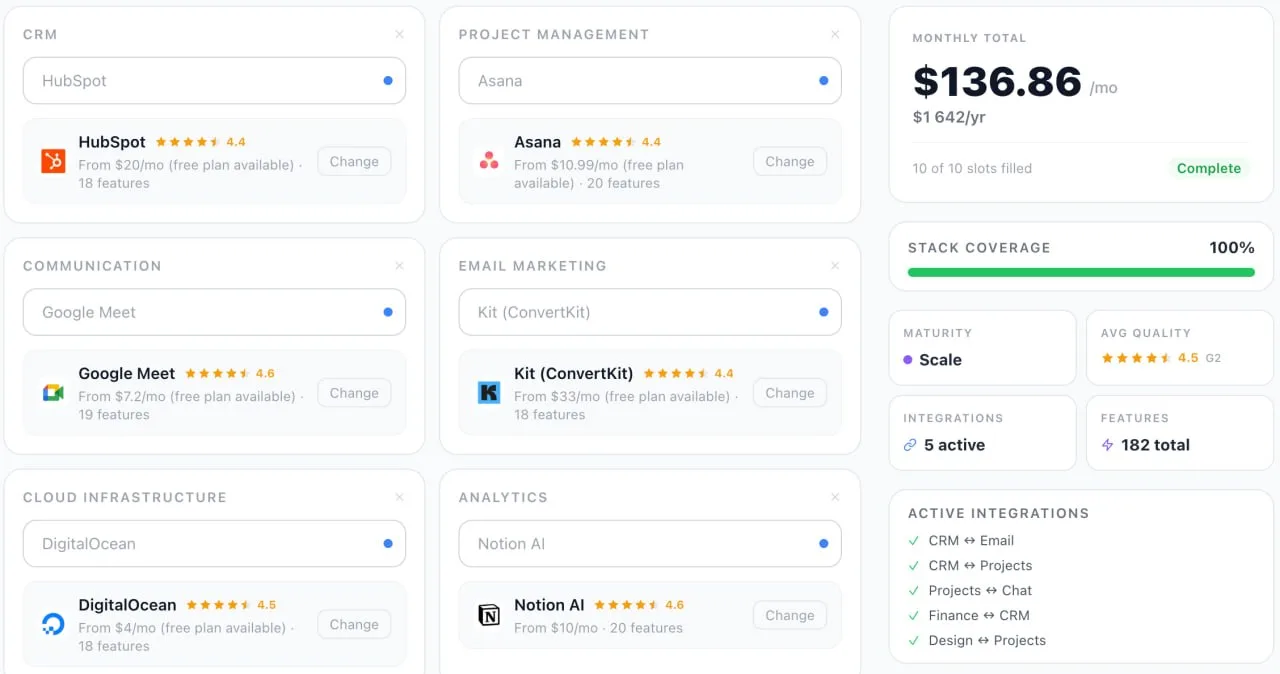Click the Stack Coverage progress bar

tap(1081, 272)
